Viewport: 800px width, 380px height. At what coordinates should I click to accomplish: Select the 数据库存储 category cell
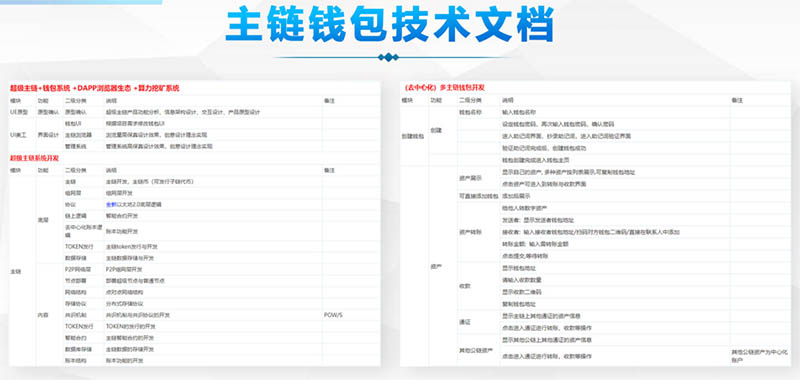(78, 349)
